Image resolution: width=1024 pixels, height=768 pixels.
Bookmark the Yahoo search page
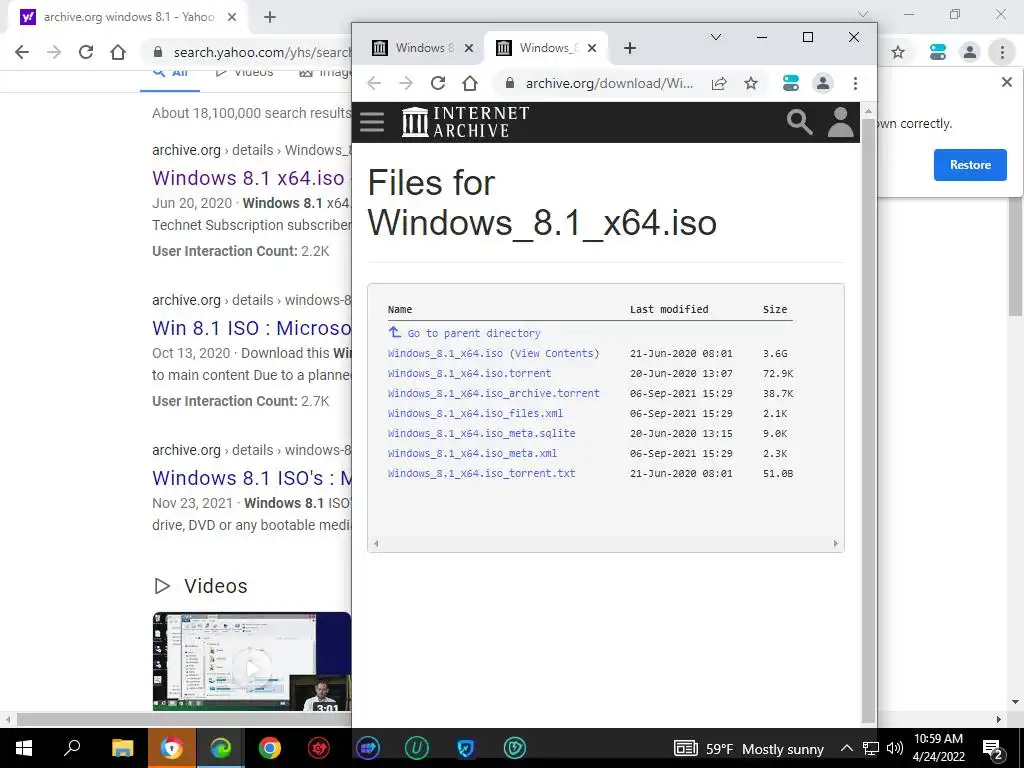click(898, 52)
